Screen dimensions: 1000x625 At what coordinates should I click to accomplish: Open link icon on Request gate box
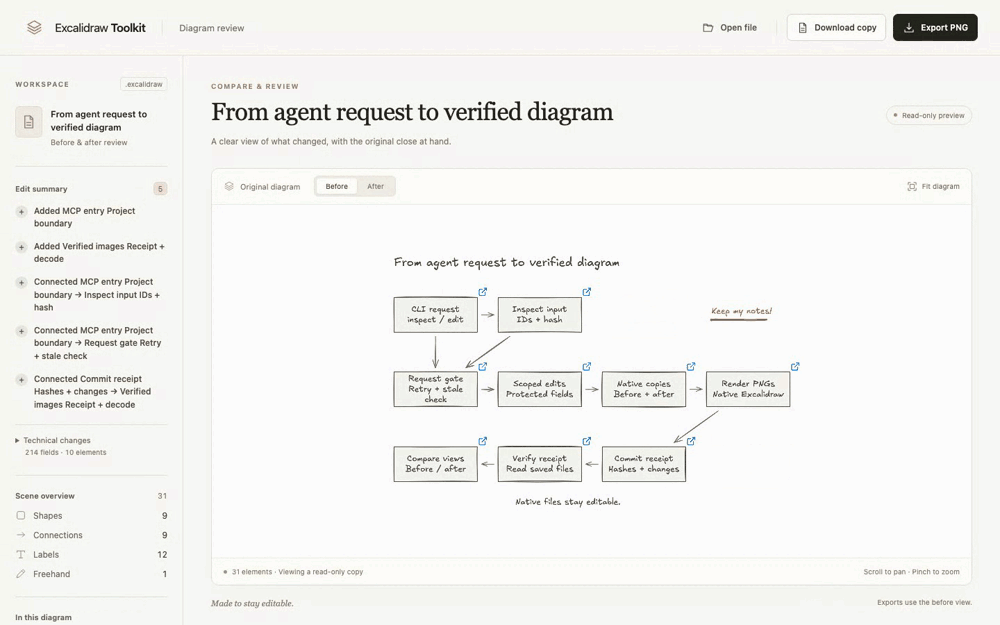(x=483, y=367)
